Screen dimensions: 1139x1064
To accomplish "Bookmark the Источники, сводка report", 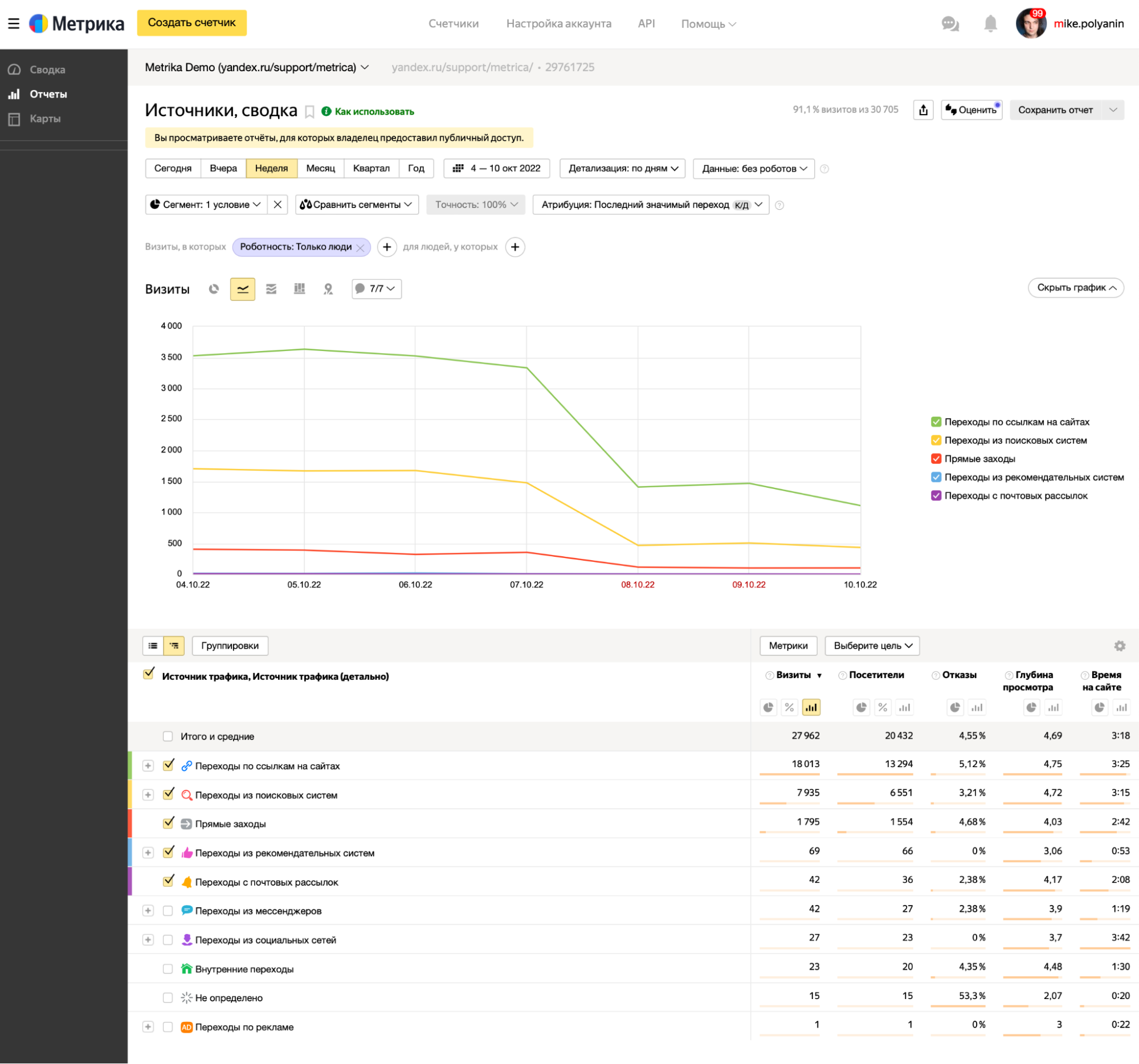I will [309, 111].
